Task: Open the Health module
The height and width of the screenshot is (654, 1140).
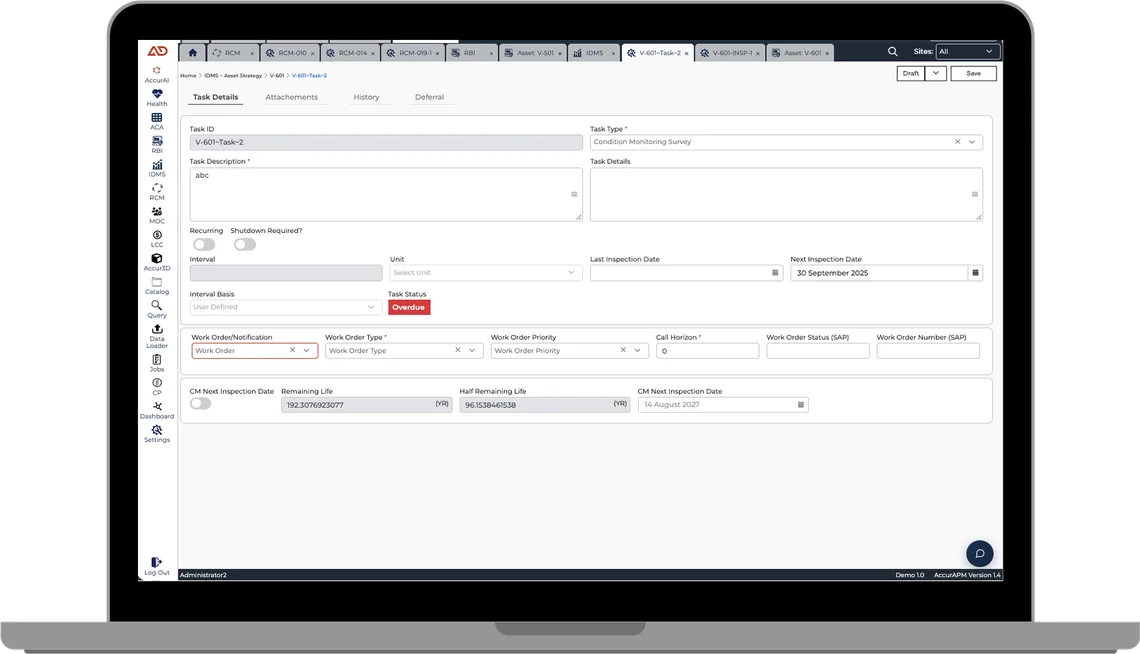Action: [x=156, y=97]
